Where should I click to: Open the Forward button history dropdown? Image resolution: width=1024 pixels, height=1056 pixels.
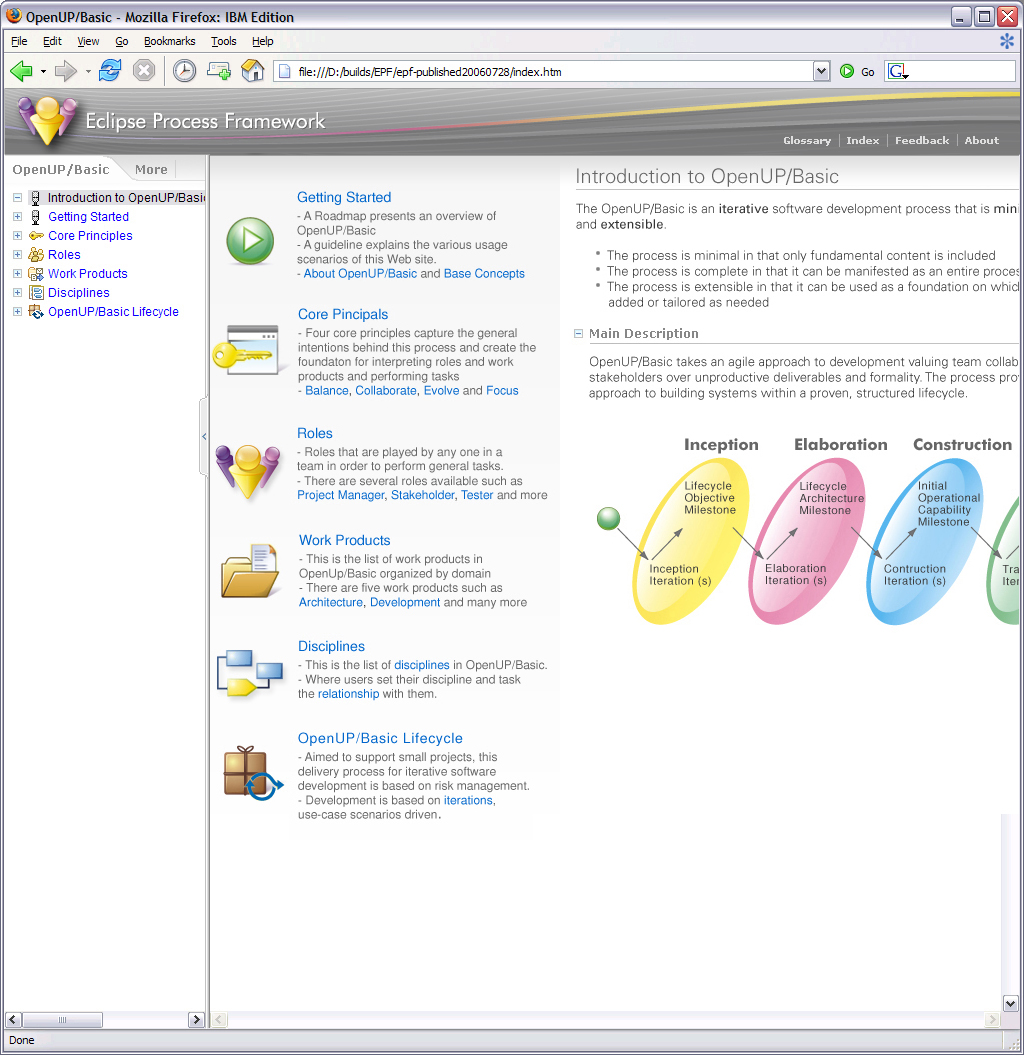click(88, 71)
